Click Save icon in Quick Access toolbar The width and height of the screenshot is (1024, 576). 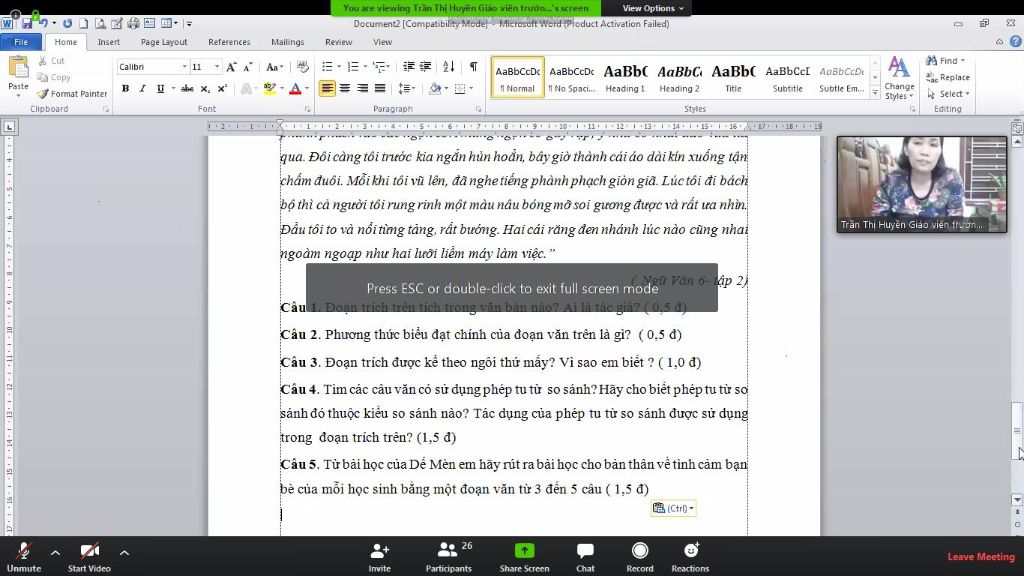coord(27,24)
